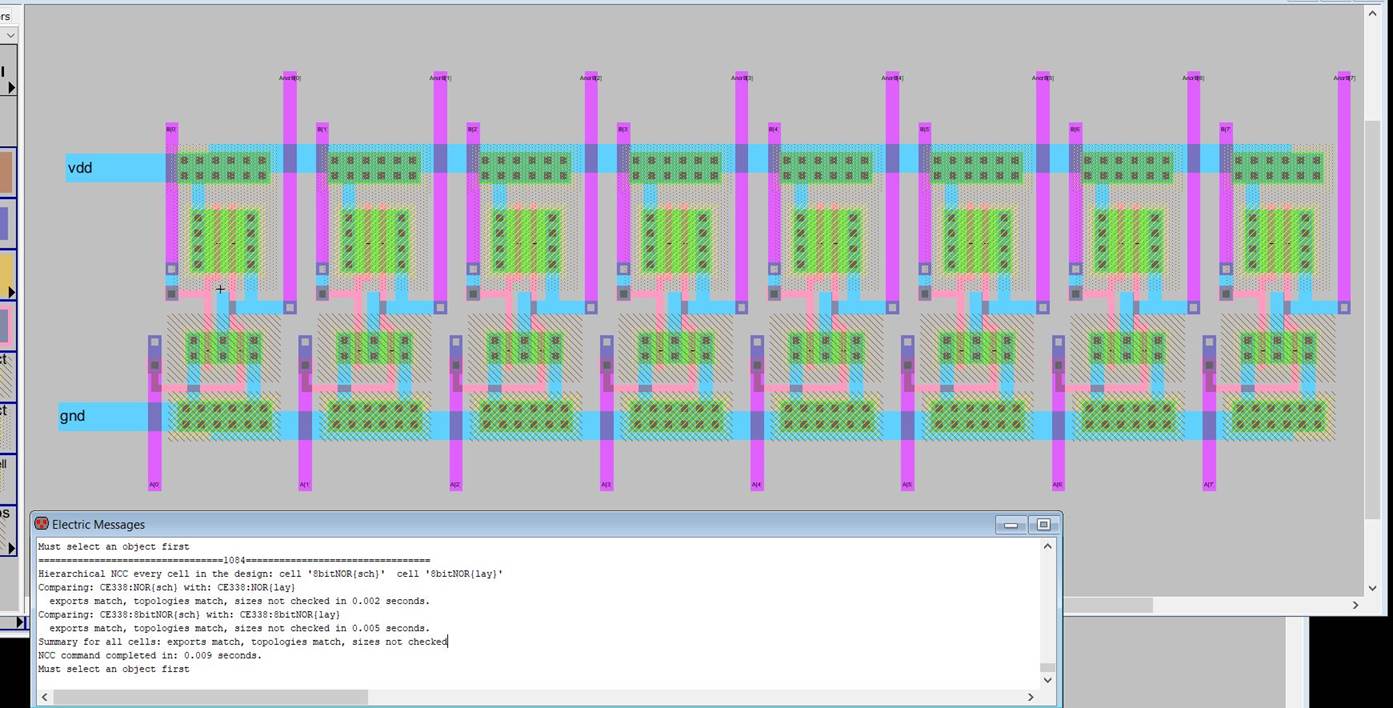Select the vdd export label

coord(80,168)
